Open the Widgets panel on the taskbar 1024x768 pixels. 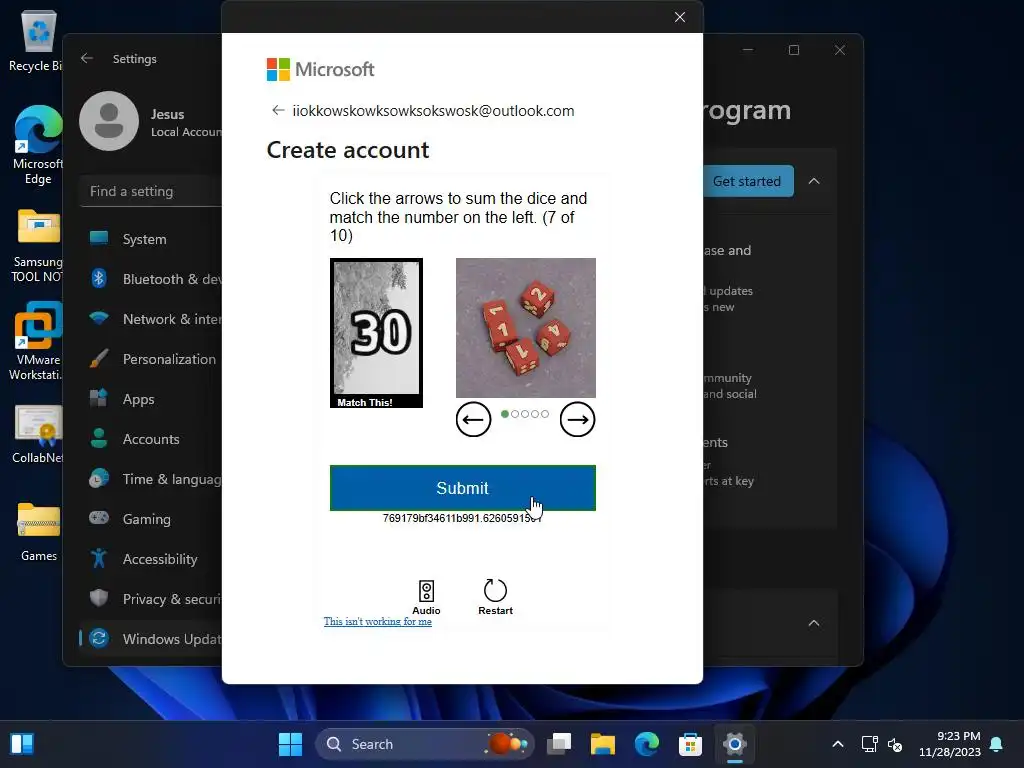(22, 744)
